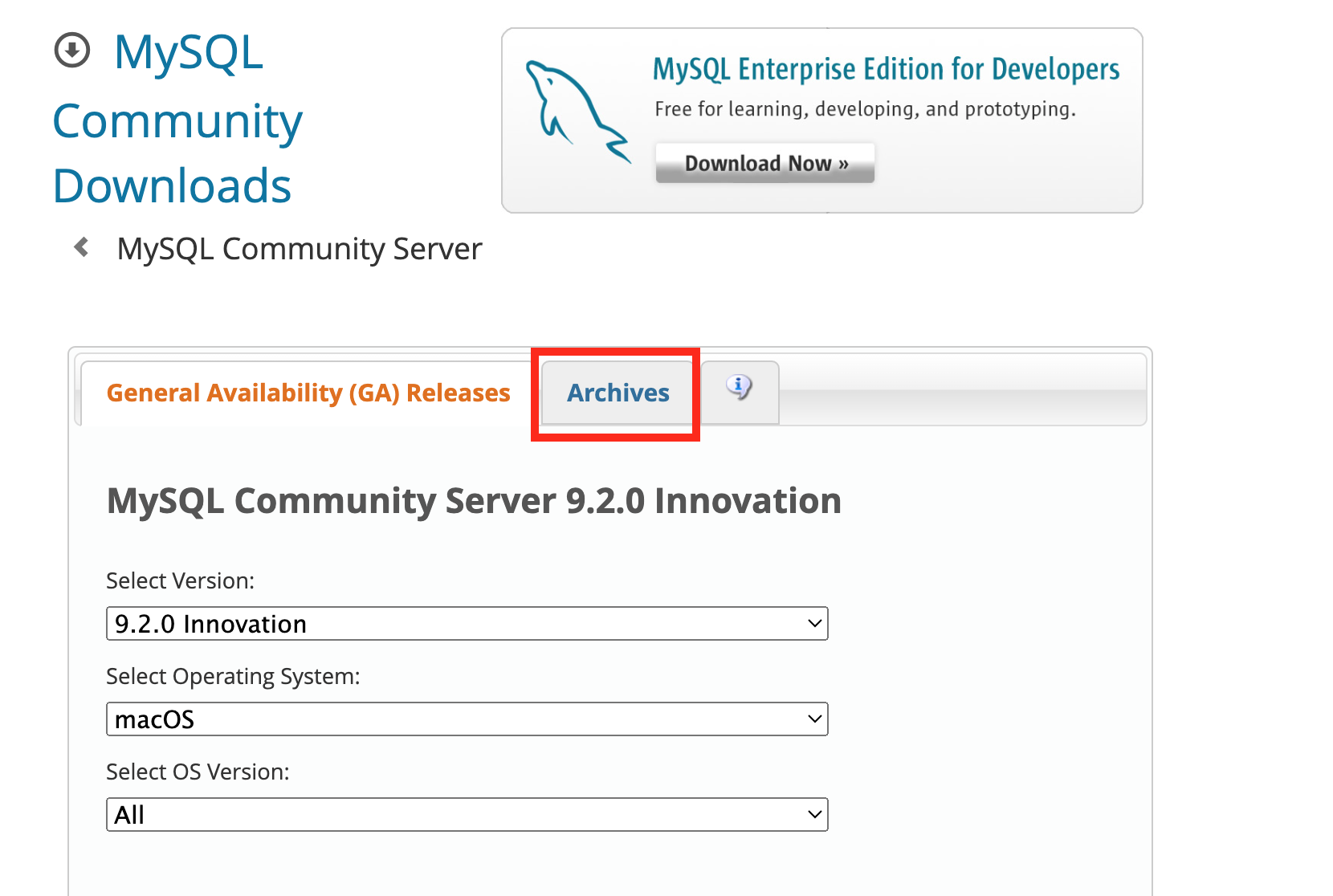Open the Select Operating System dropdown showing macOS
This screenshot has width=1333, height=896.
pyautogui.click(x=467, y=719)
